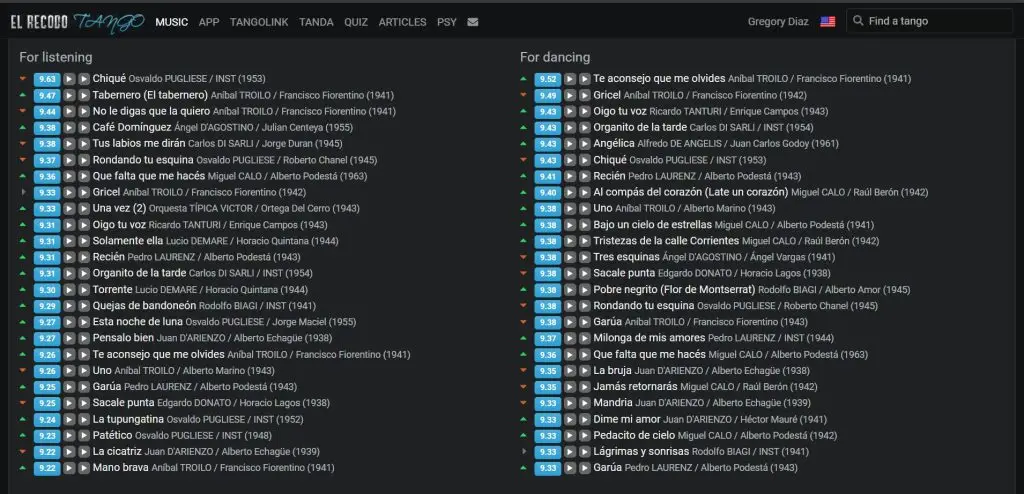Play No le digas que la quiero, second play button

[x=84, y=112]
